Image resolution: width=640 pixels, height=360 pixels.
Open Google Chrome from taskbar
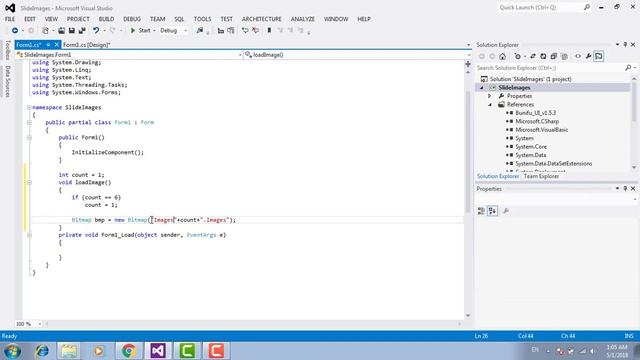point(129,351)
